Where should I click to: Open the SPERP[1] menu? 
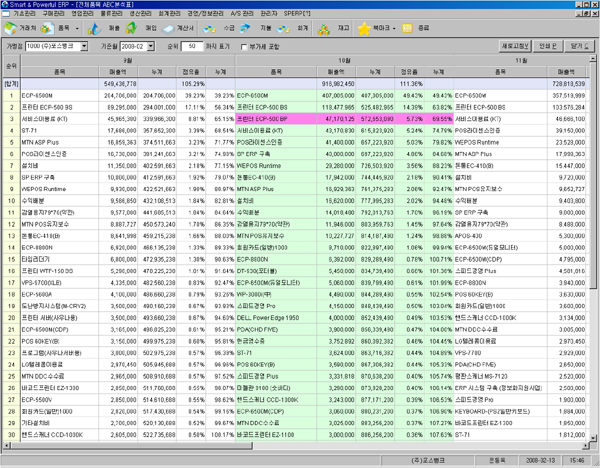(x=297, y=13)
